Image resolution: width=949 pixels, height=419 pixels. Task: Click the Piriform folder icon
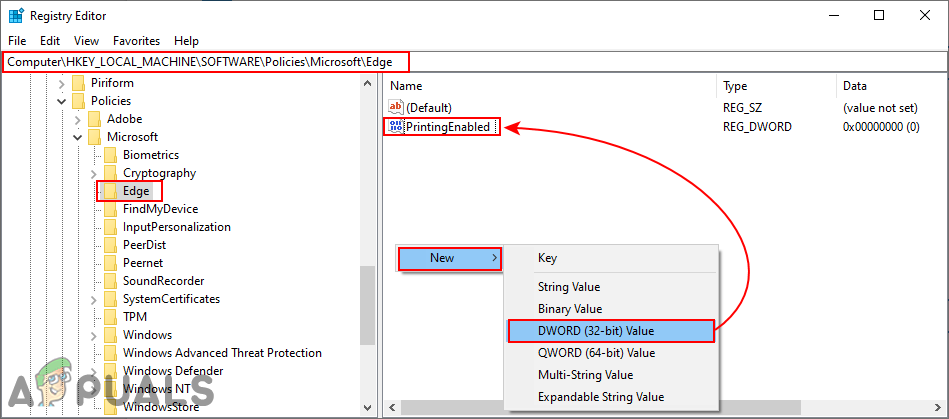tap(78, 83)
